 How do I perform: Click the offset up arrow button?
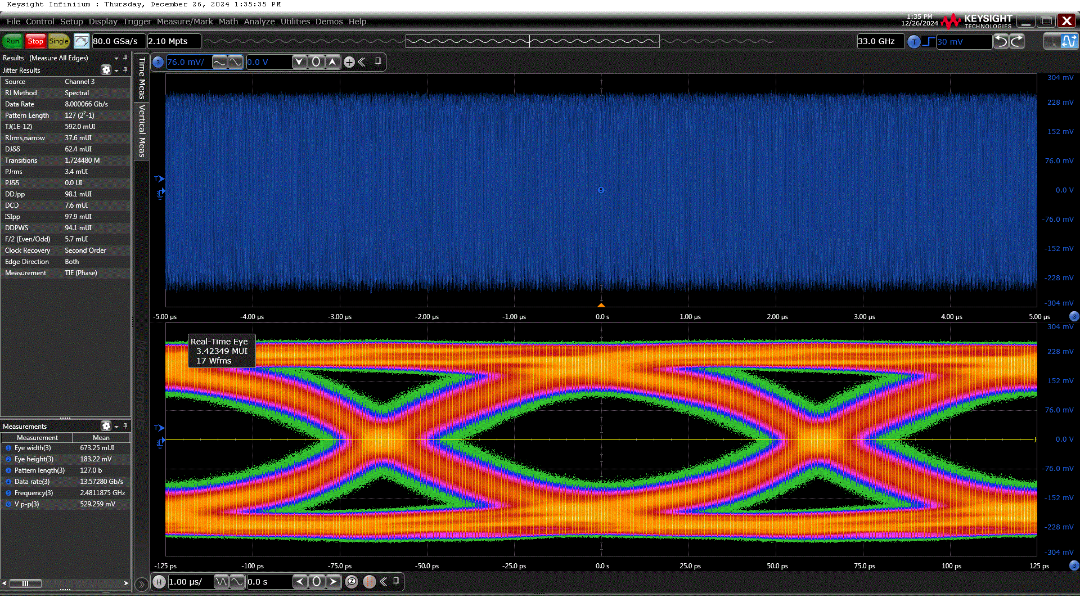coord(333,62)
